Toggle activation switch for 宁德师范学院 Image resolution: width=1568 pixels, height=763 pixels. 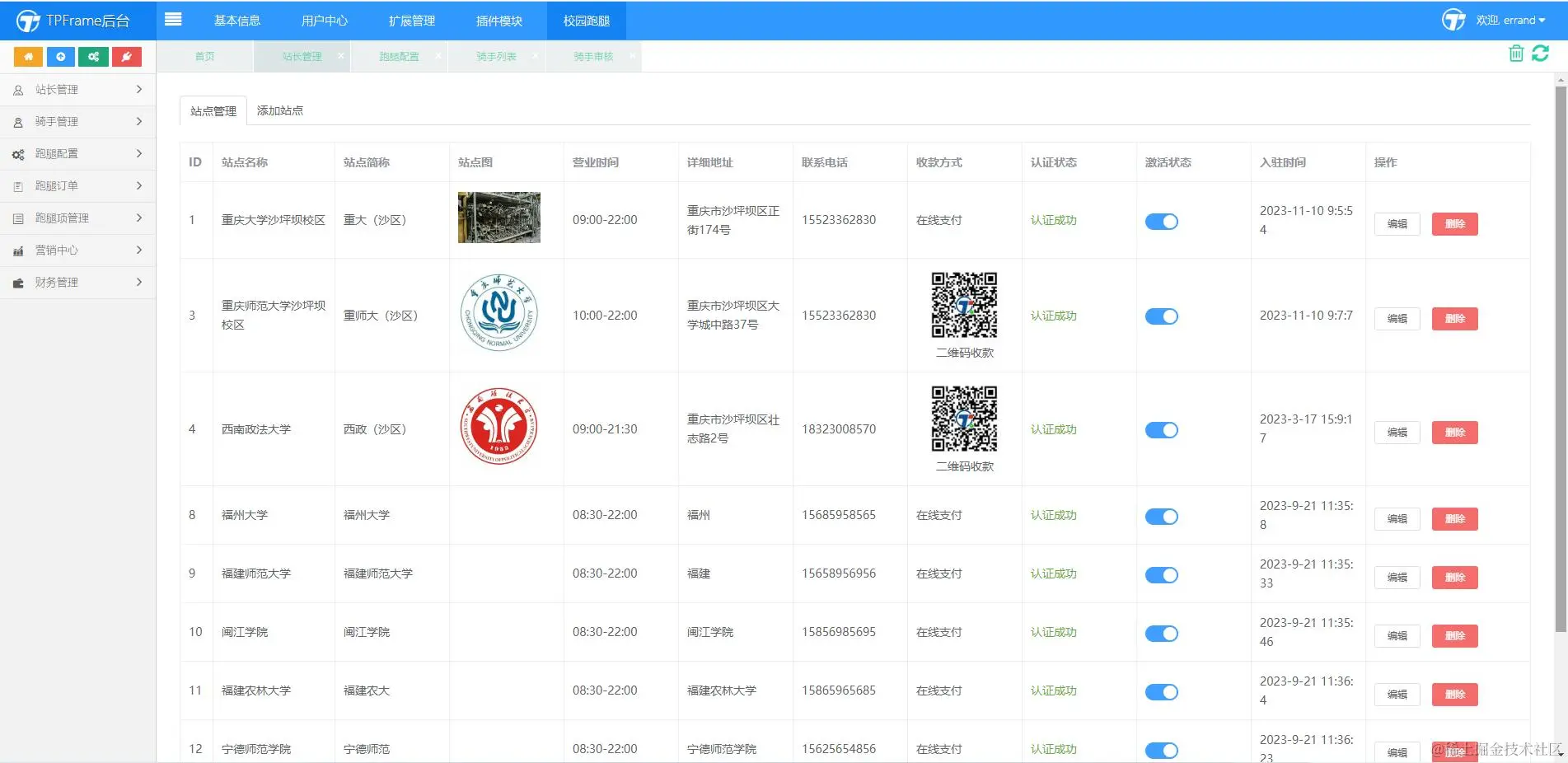click(1162, 751)
